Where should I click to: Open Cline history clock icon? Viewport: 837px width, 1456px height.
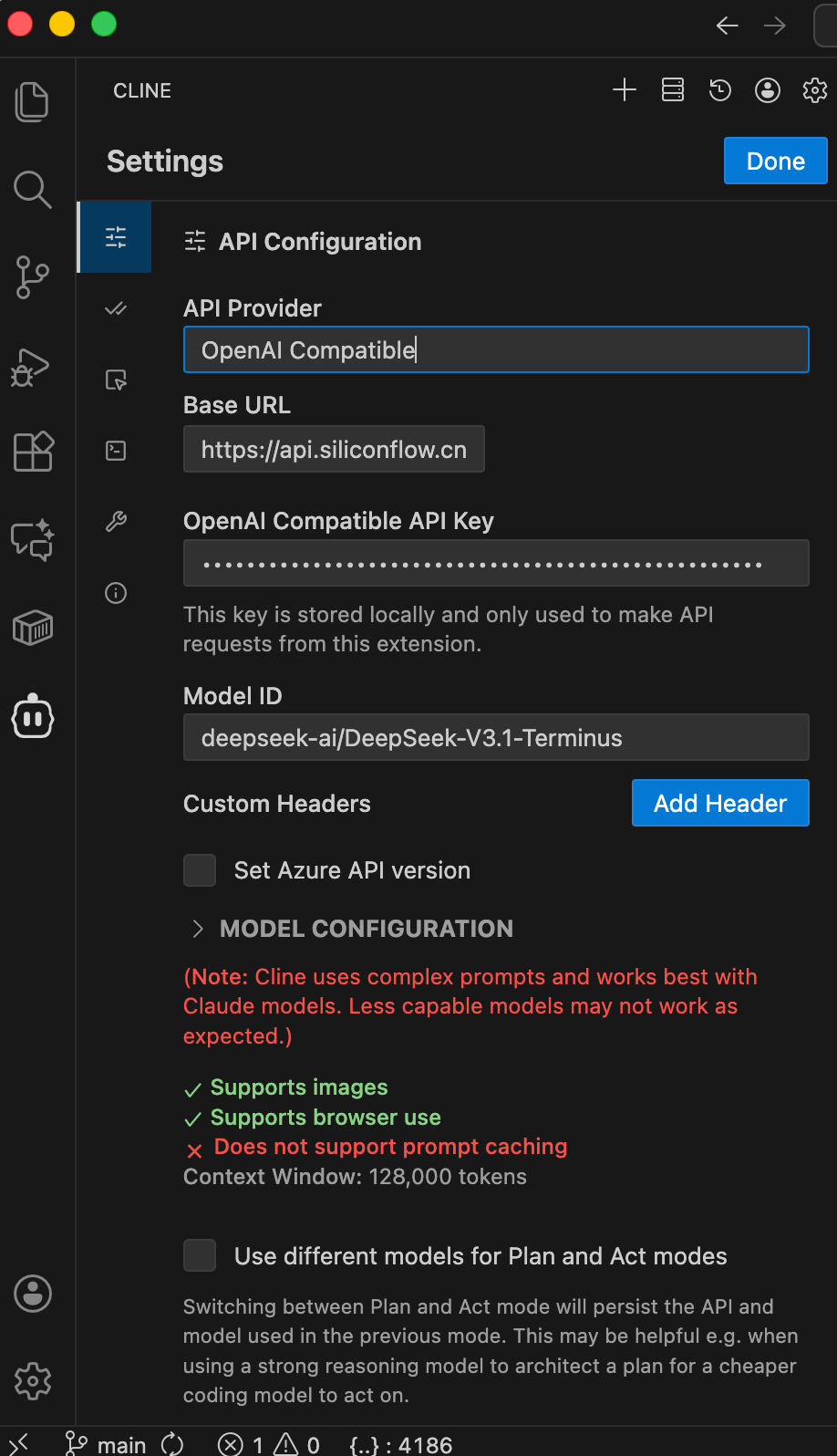(720, 89)
